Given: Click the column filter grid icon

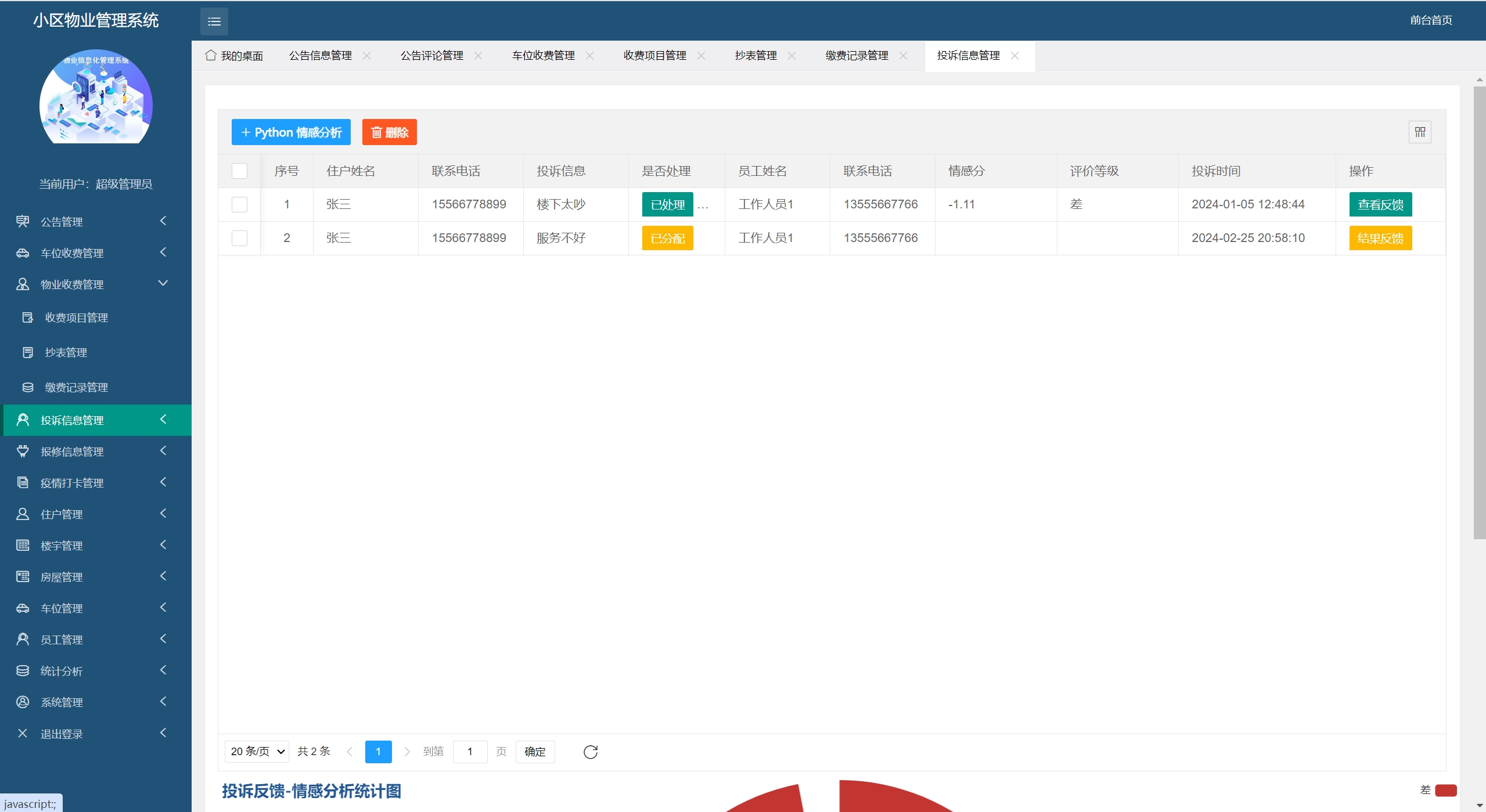Looking at the screenshot, I should click(1419, 132).
